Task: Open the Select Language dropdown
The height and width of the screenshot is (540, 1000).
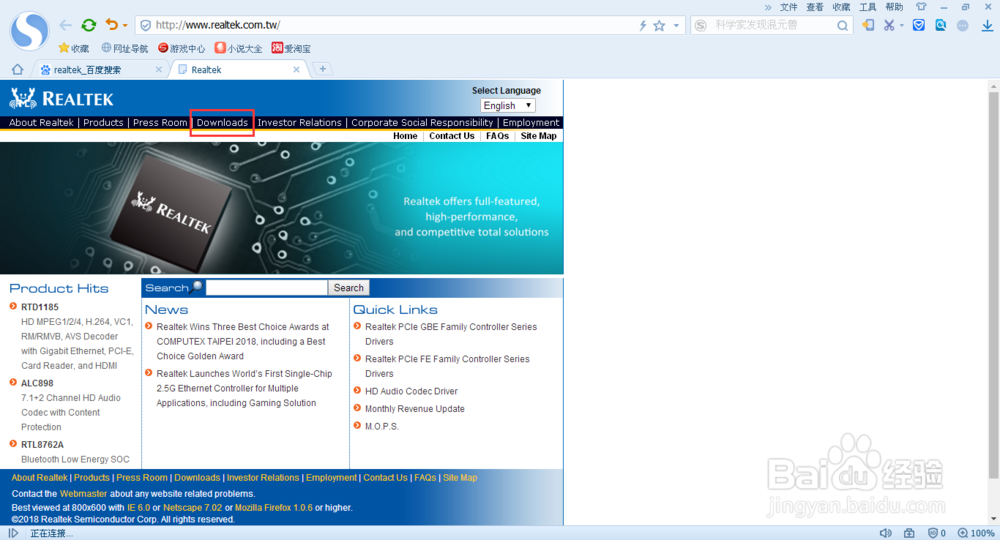Action: 508,105
